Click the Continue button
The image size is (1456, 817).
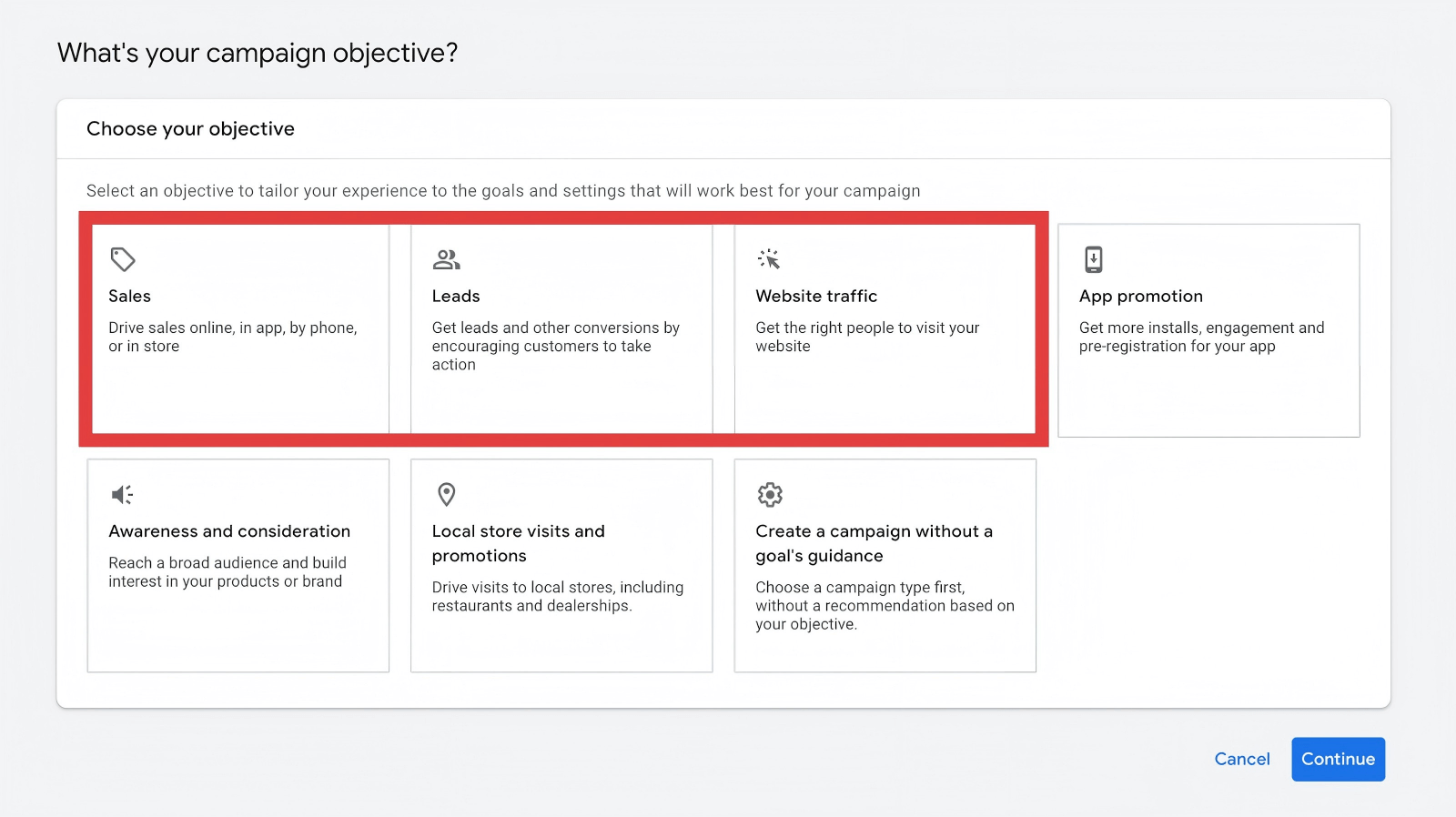point(1338,759)
